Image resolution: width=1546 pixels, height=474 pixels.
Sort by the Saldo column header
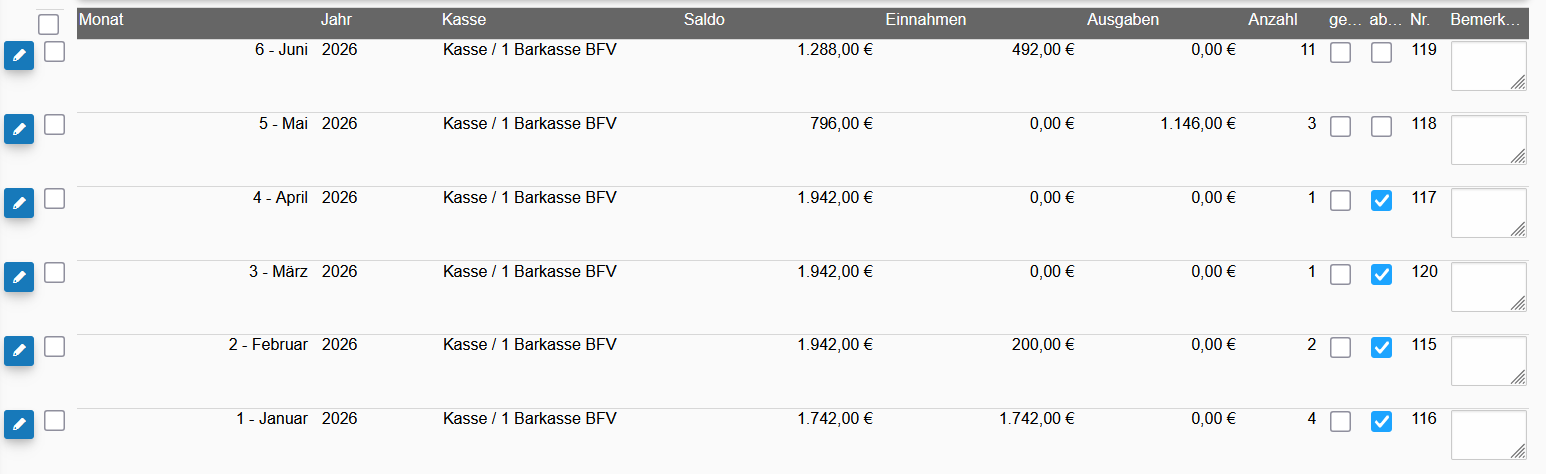[704, 19]
